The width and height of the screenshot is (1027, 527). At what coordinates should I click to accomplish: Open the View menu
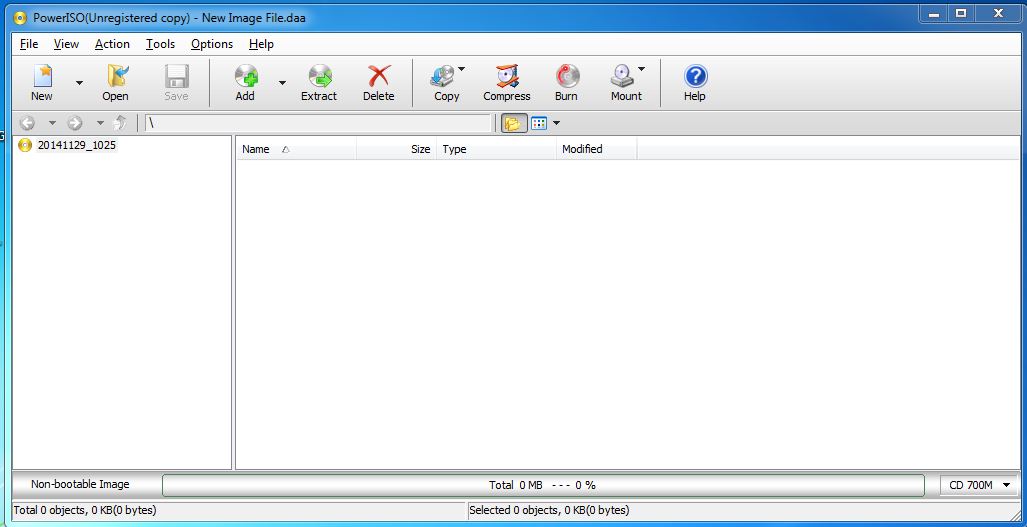tap(66, 44)
